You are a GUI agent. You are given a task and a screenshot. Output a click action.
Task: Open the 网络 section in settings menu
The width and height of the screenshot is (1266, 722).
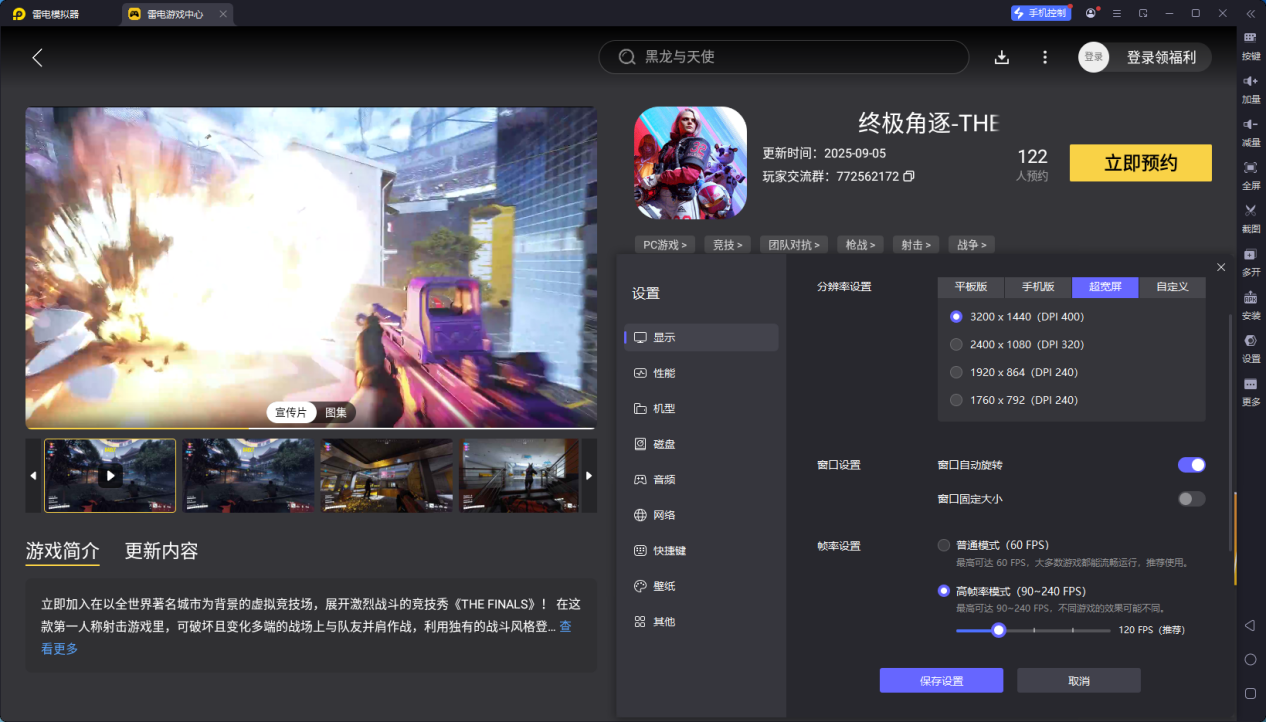point(663,514)
